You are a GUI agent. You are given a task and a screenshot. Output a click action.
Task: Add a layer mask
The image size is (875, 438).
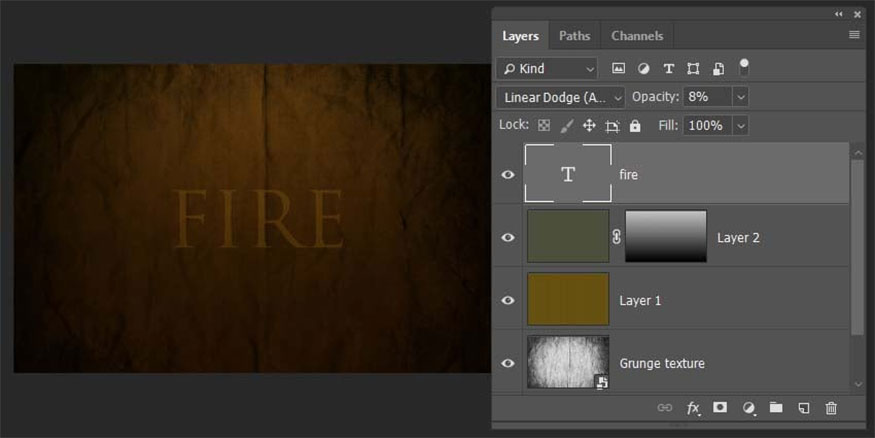(720, 408)
